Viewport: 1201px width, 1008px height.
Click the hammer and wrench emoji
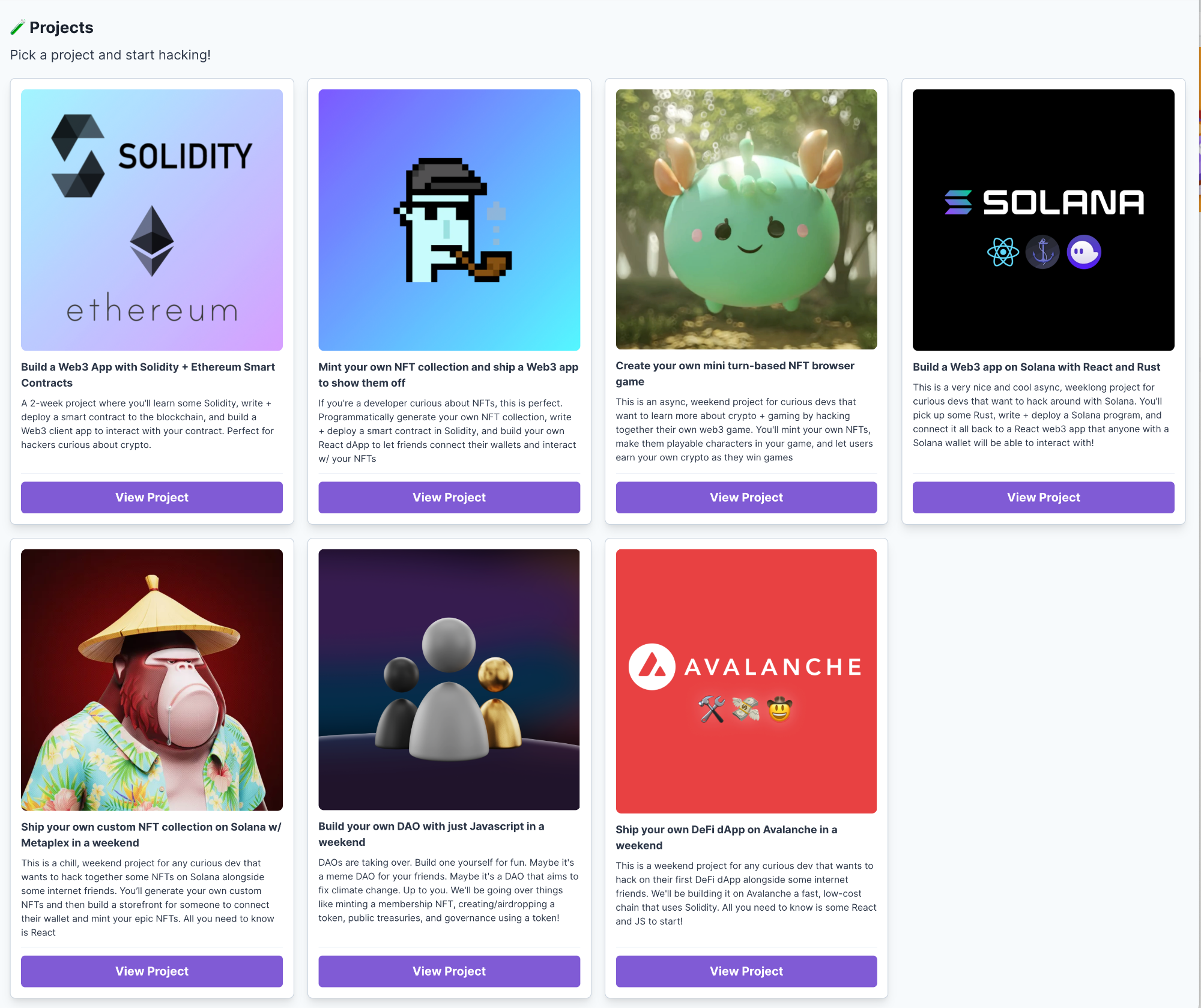coord(712,710)
